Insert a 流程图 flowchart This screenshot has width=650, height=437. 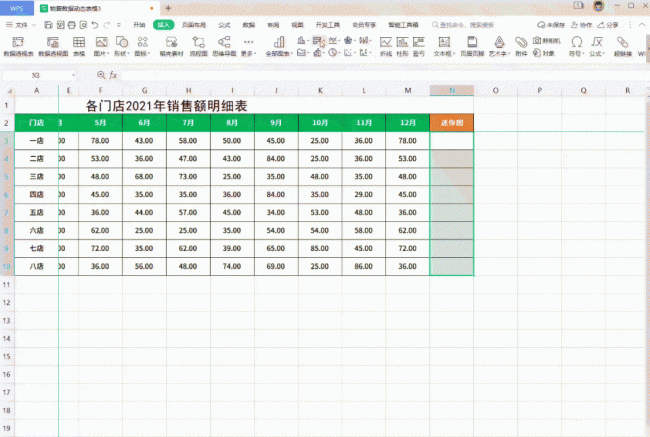coord(198,46)
